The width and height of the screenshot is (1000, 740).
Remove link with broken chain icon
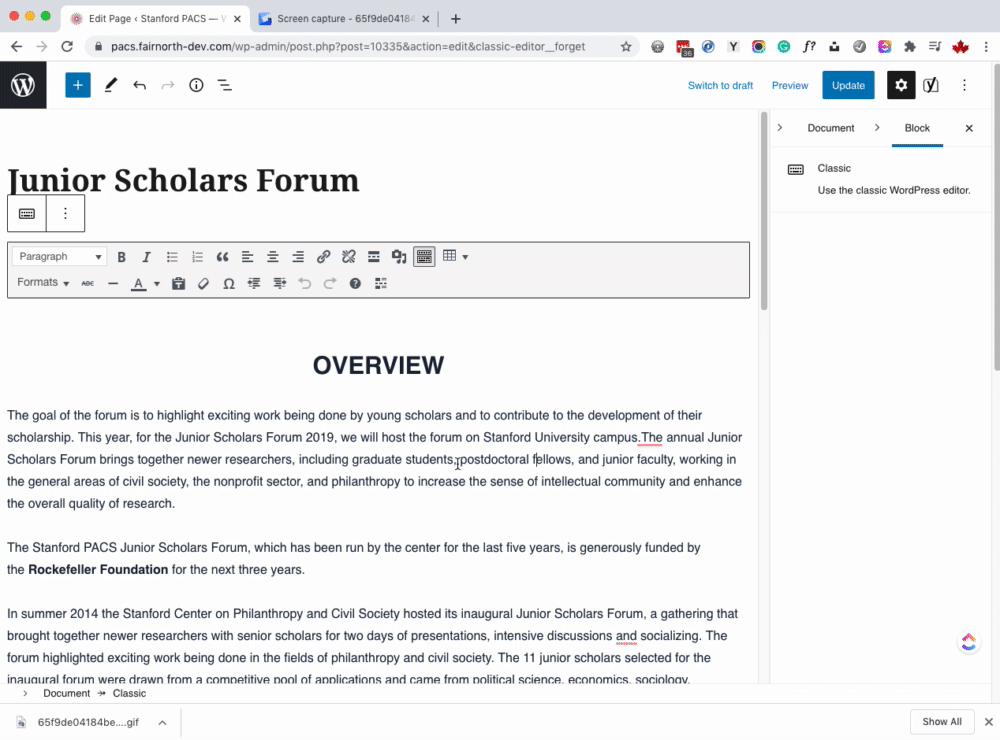click(x=348, y=256)
